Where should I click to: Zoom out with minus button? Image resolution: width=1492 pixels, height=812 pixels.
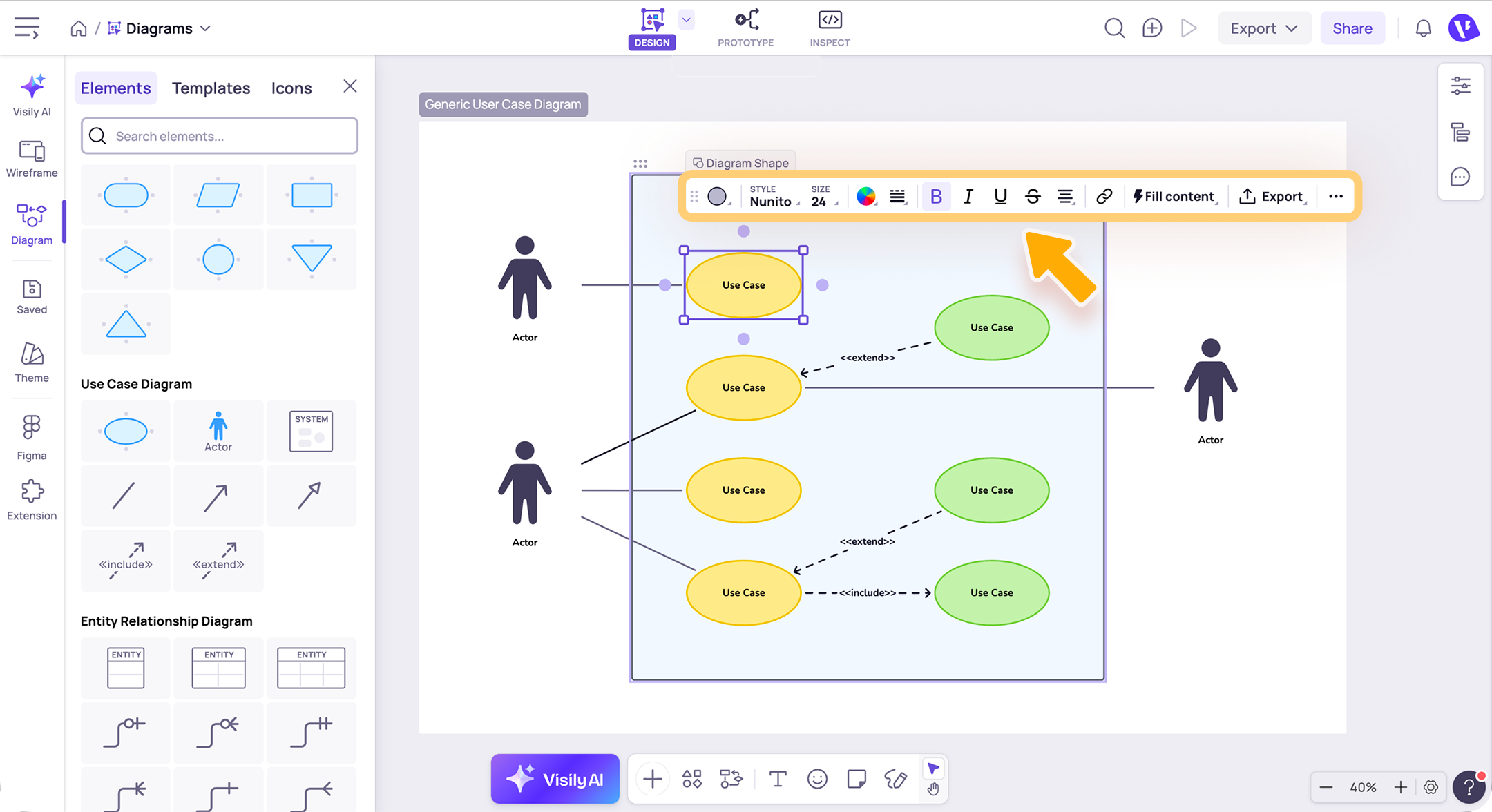(1326, 787)
